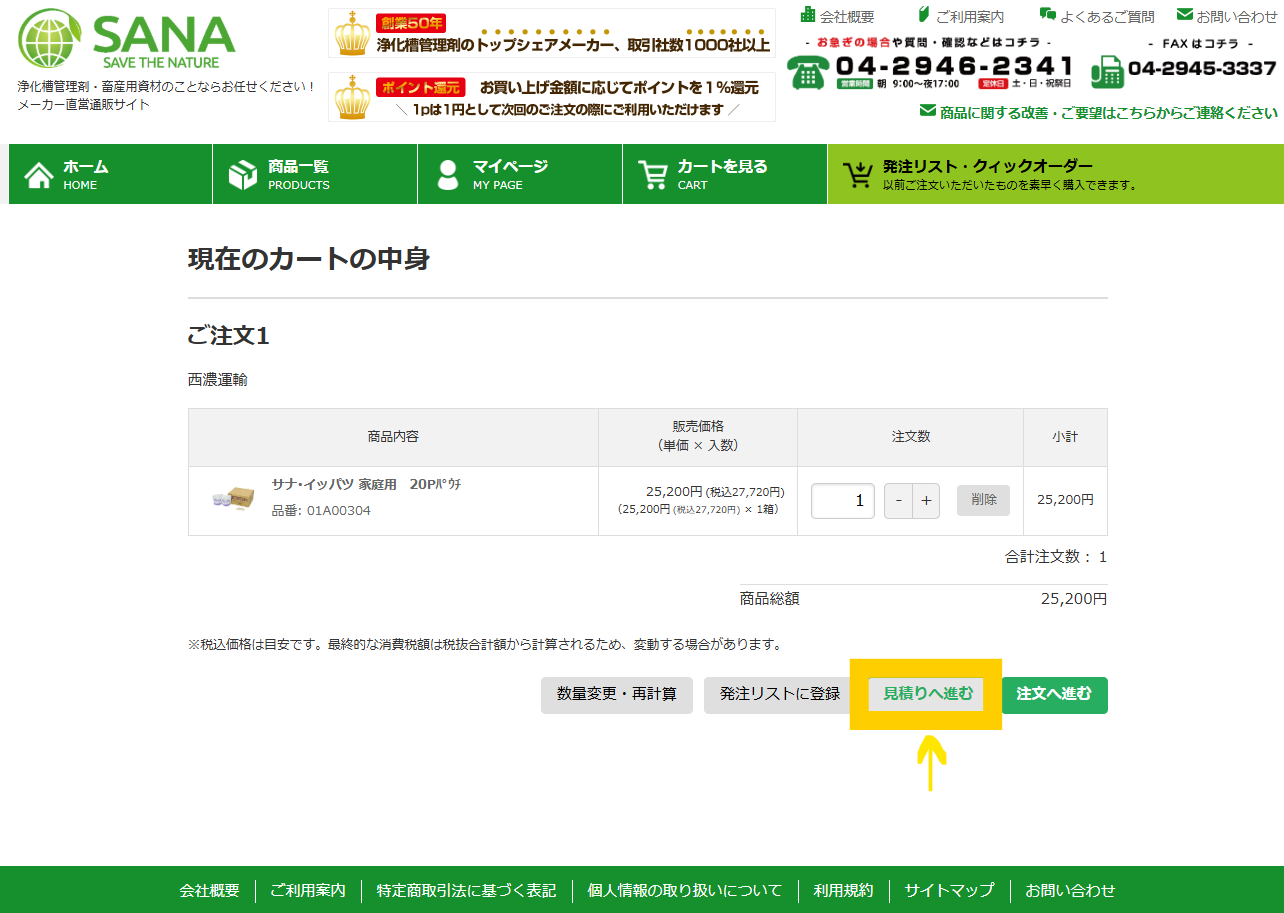This screenshot has width=1284, height=913.
Task: Open 特定商取引法に基づく表記 footer link
Action: [x=466, y=890]
